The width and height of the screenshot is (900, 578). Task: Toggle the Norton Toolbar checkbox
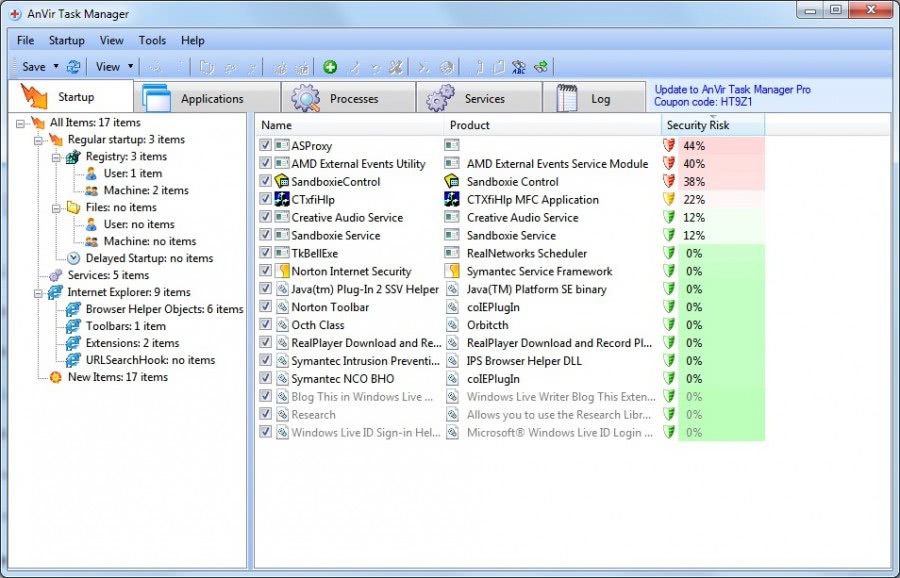tap(265, 307)
